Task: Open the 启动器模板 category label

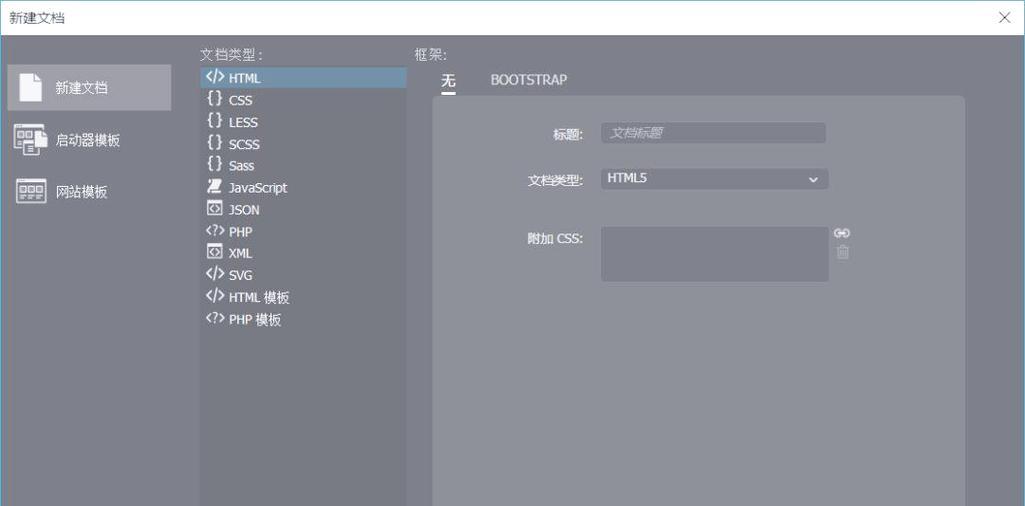Action: 88,140
